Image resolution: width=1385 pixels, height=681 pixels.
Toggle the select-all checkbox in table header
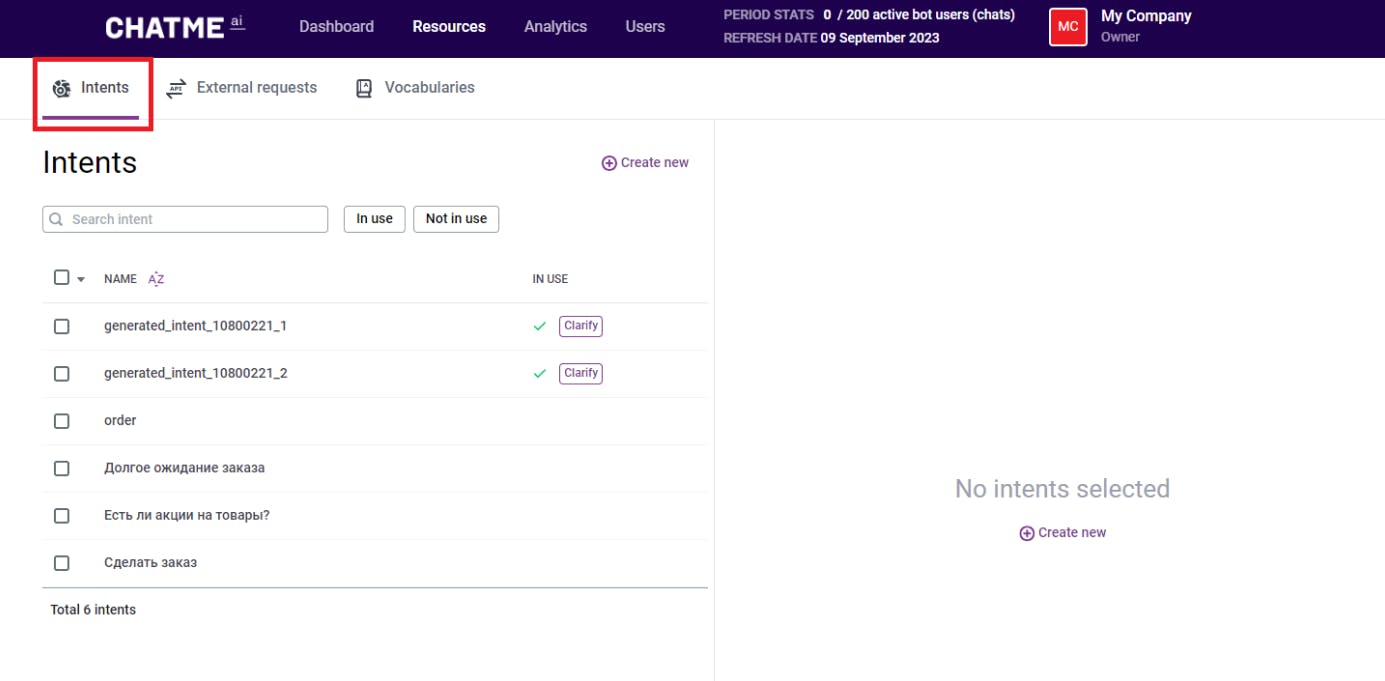tap(62, 278)
